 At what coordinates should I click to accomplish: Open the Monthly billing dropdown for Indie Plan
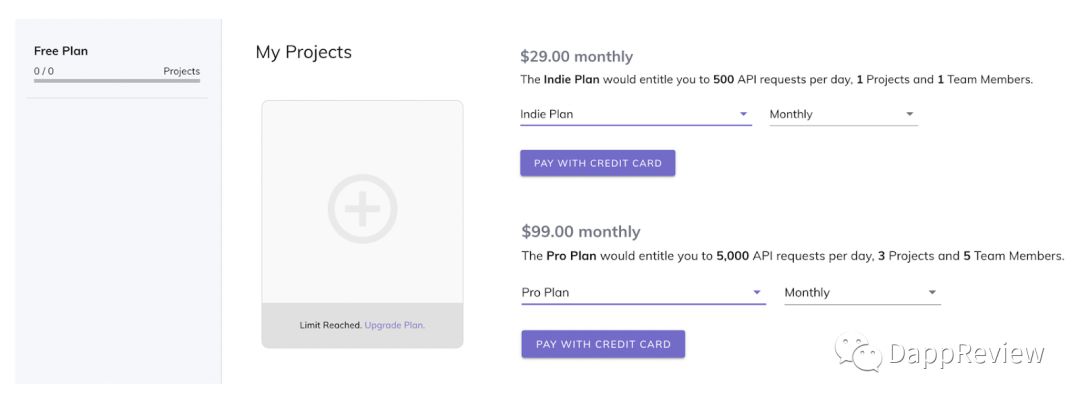tap(843, 114)
